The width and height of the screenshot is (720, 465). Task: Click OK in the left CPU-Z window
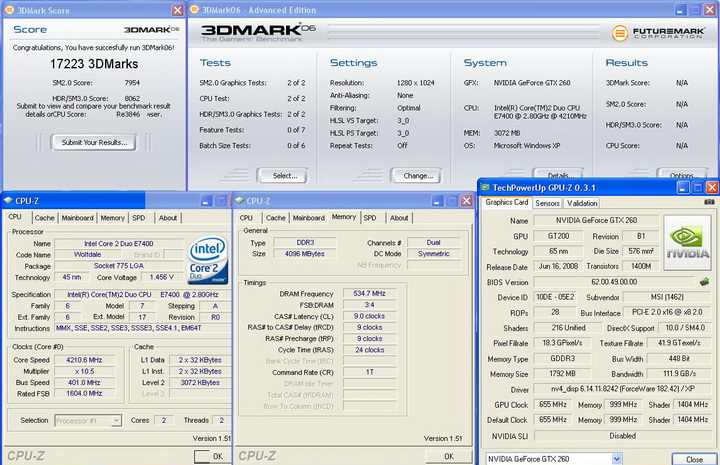point(212,456)
